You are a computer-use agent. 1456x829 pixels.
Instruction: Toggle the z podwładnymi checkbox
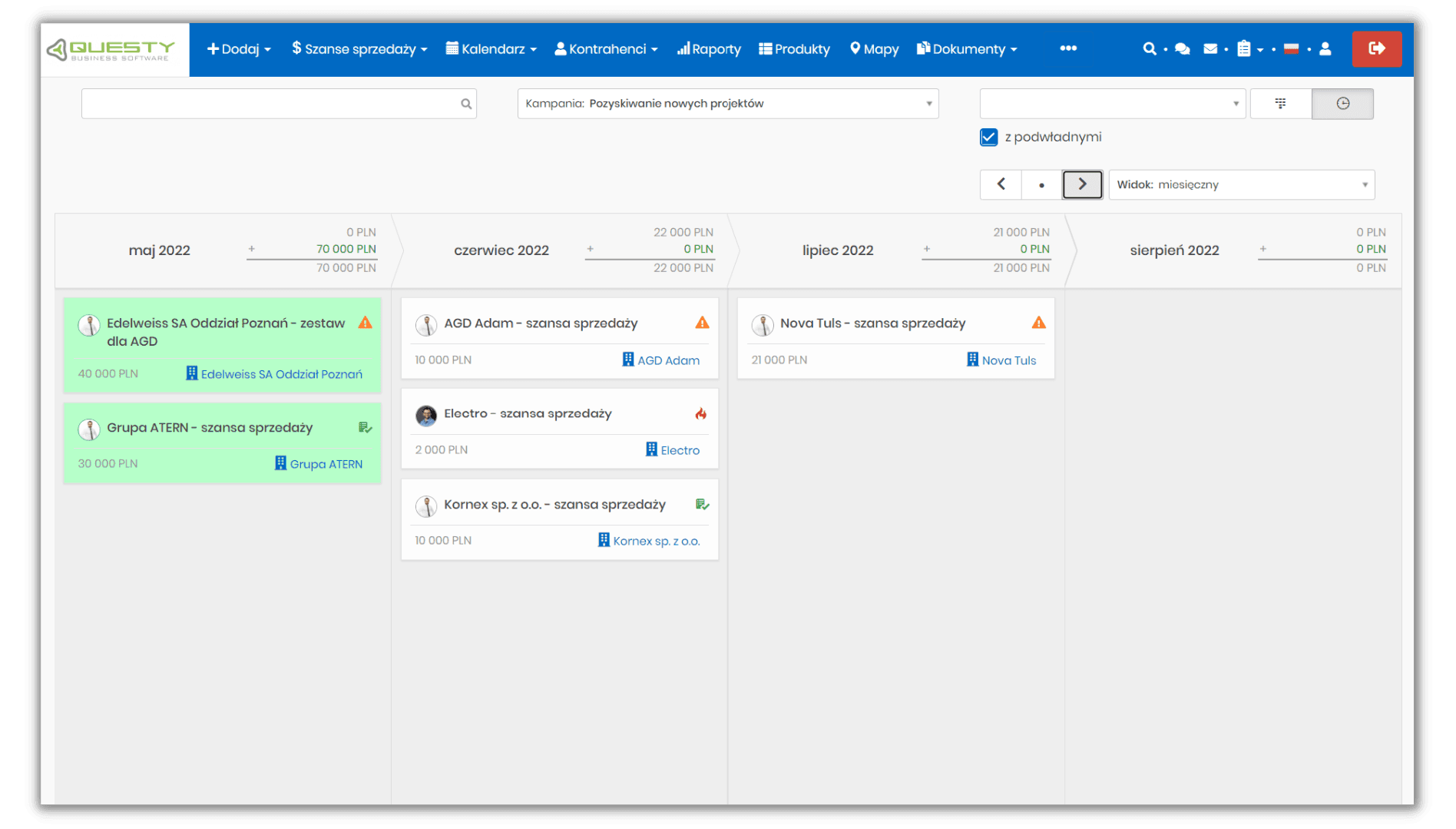pyautogui.click(x=989, y=137)
